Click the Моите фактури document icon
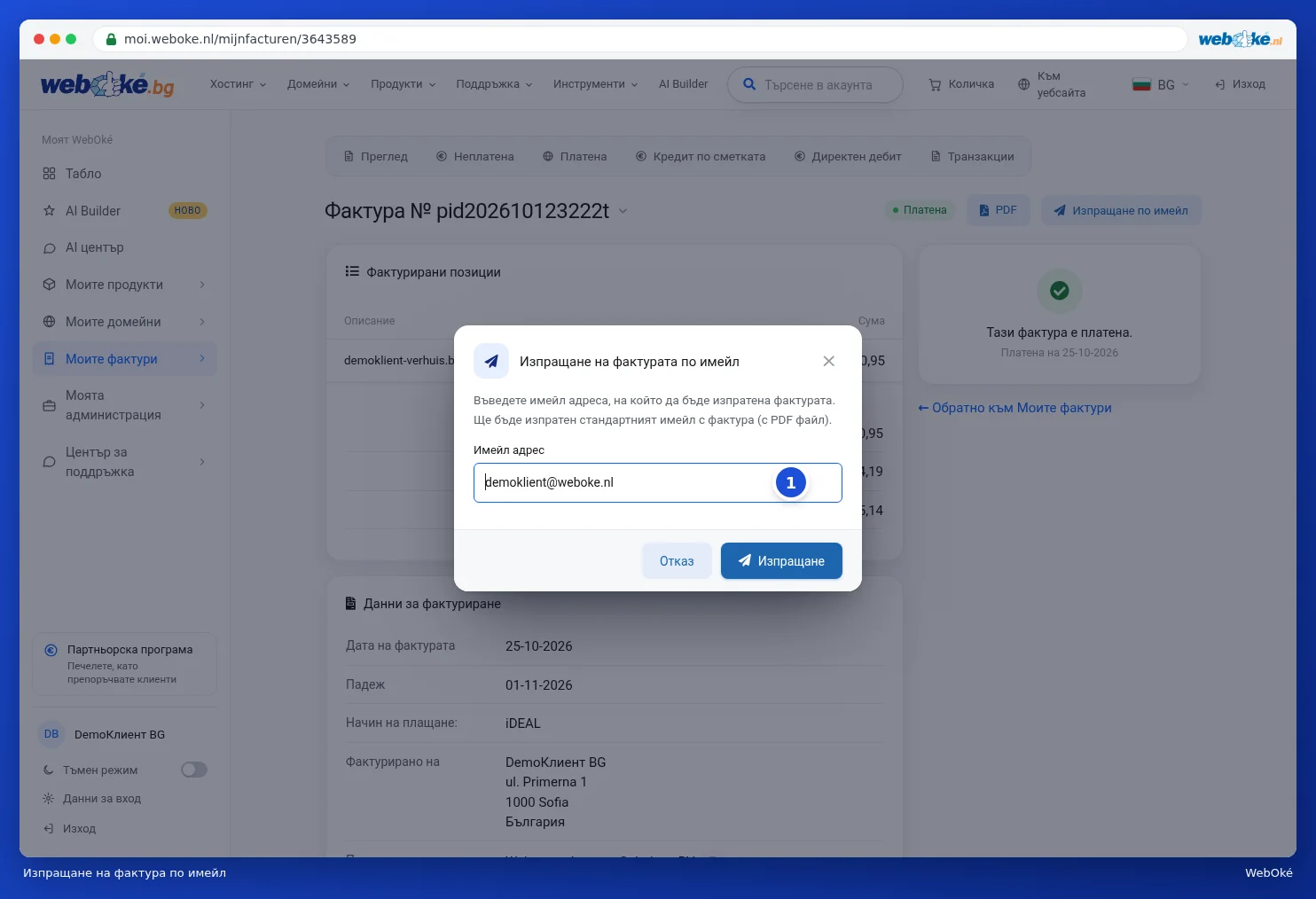The height and width of the screenshot is (899, 1316). click(x=50, y=359)
